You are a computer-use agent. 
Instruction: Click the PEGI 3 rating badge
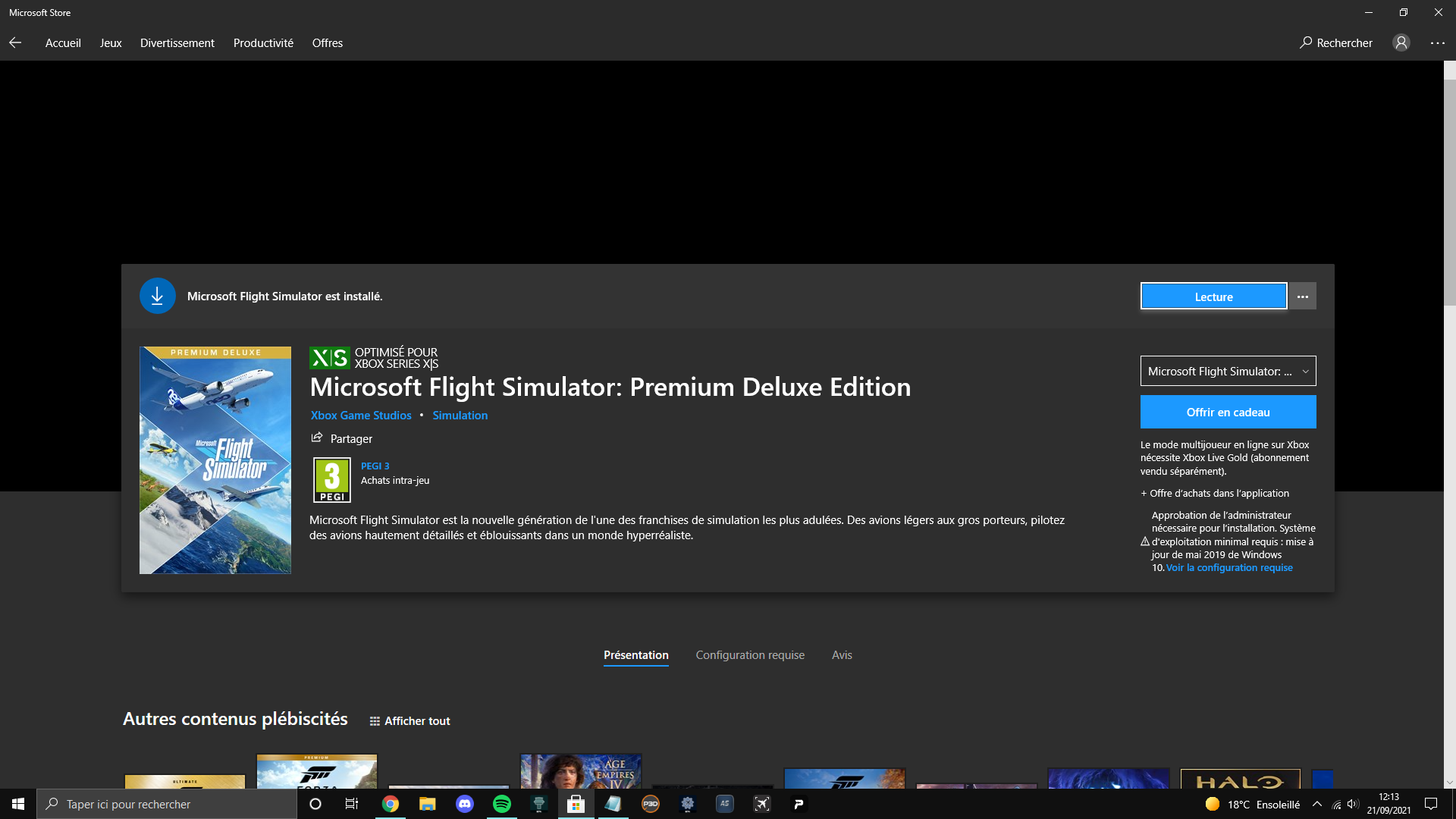pyautogui.click(x=332, y=480)
